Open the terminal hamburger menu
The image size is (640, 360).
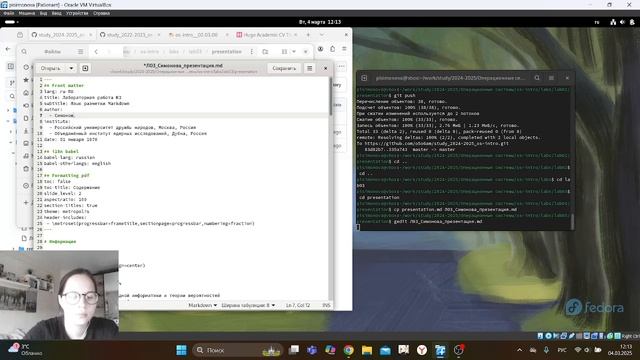[x=551, y=78]
